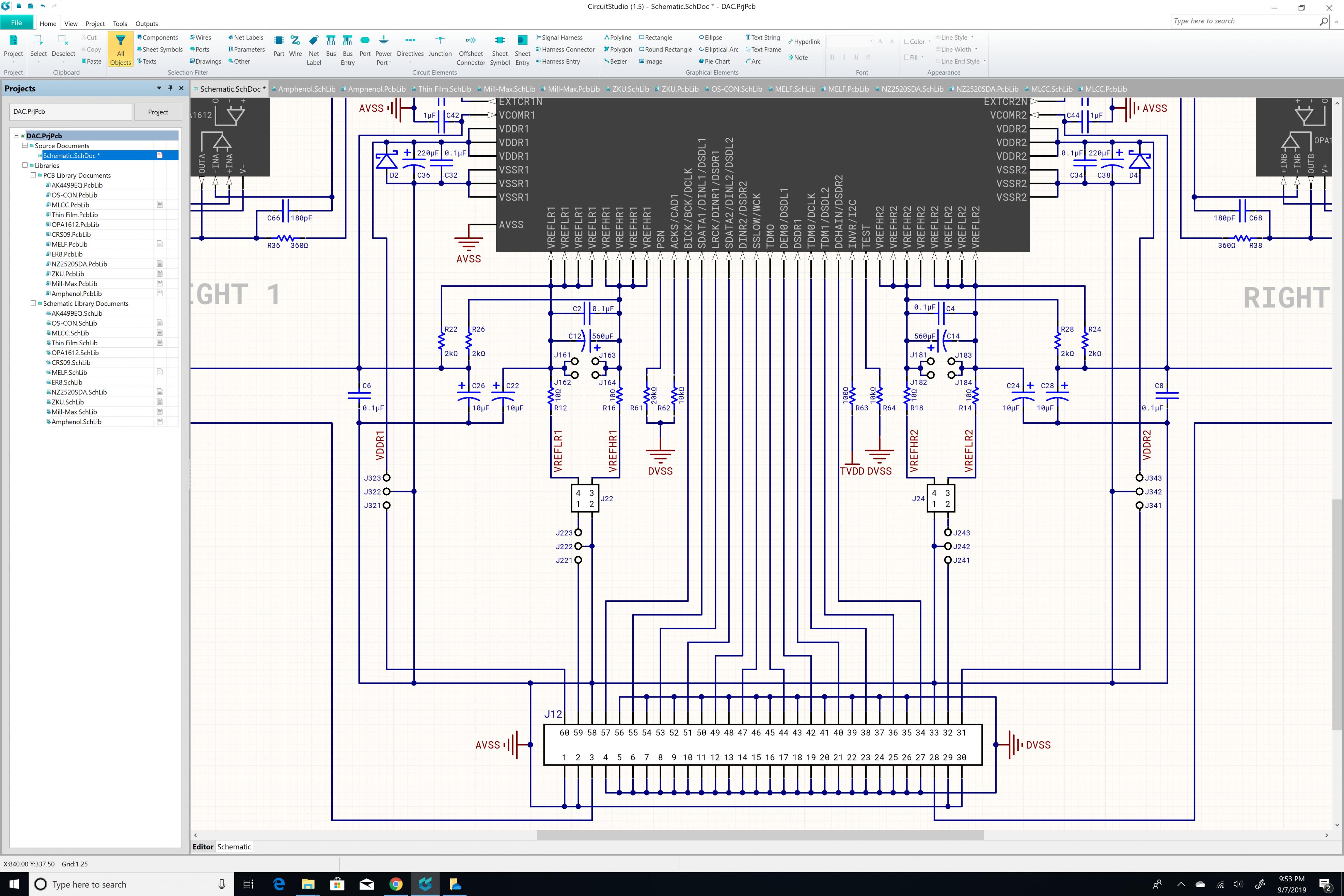Screen dimensions: 1344x896
Task: Toggle the Components selection filter
Action: [x=157, y=37]
